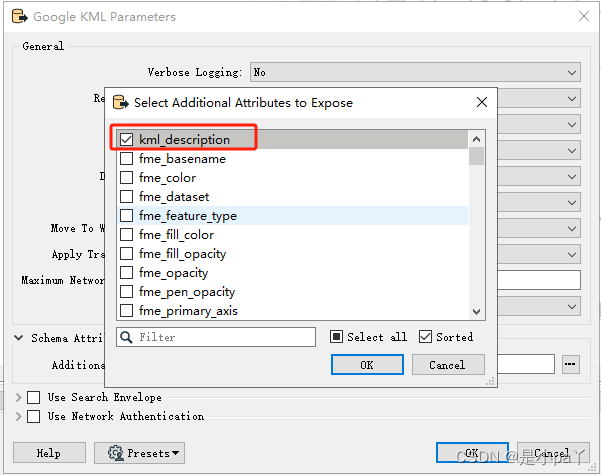601x475 pixels.
Task: Check the fme_basename attribute checkbox
Action: (x=126, y=159)
